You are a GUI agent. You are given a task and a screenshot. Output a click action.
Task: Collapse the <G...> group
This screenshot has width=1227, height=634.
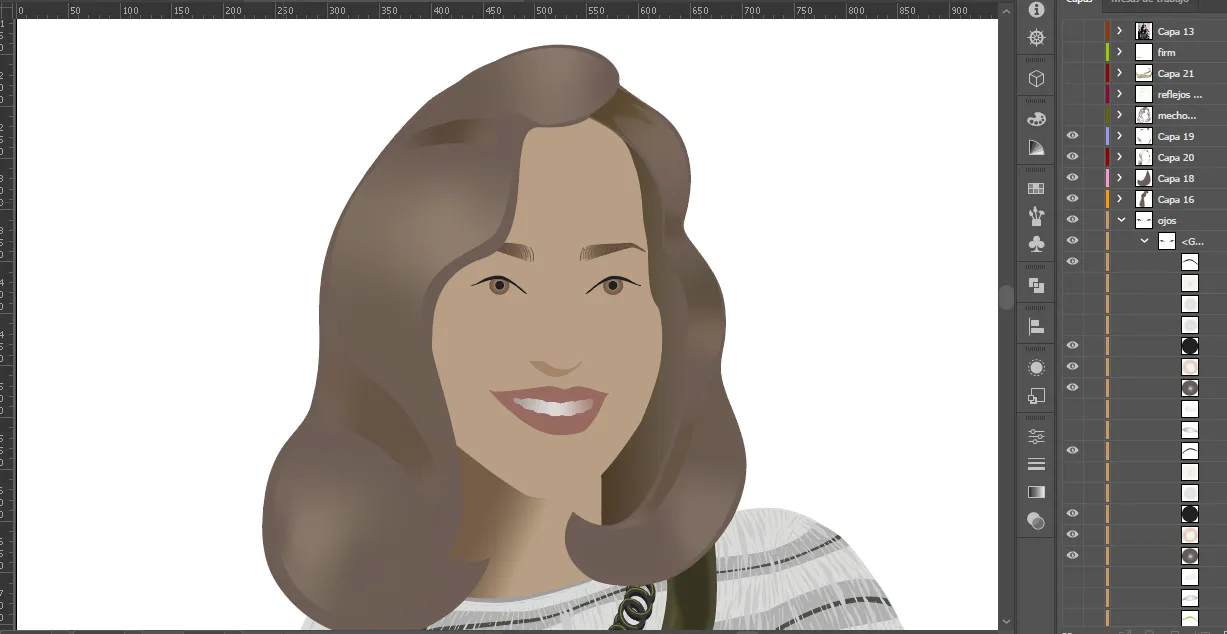point(1144,241)
